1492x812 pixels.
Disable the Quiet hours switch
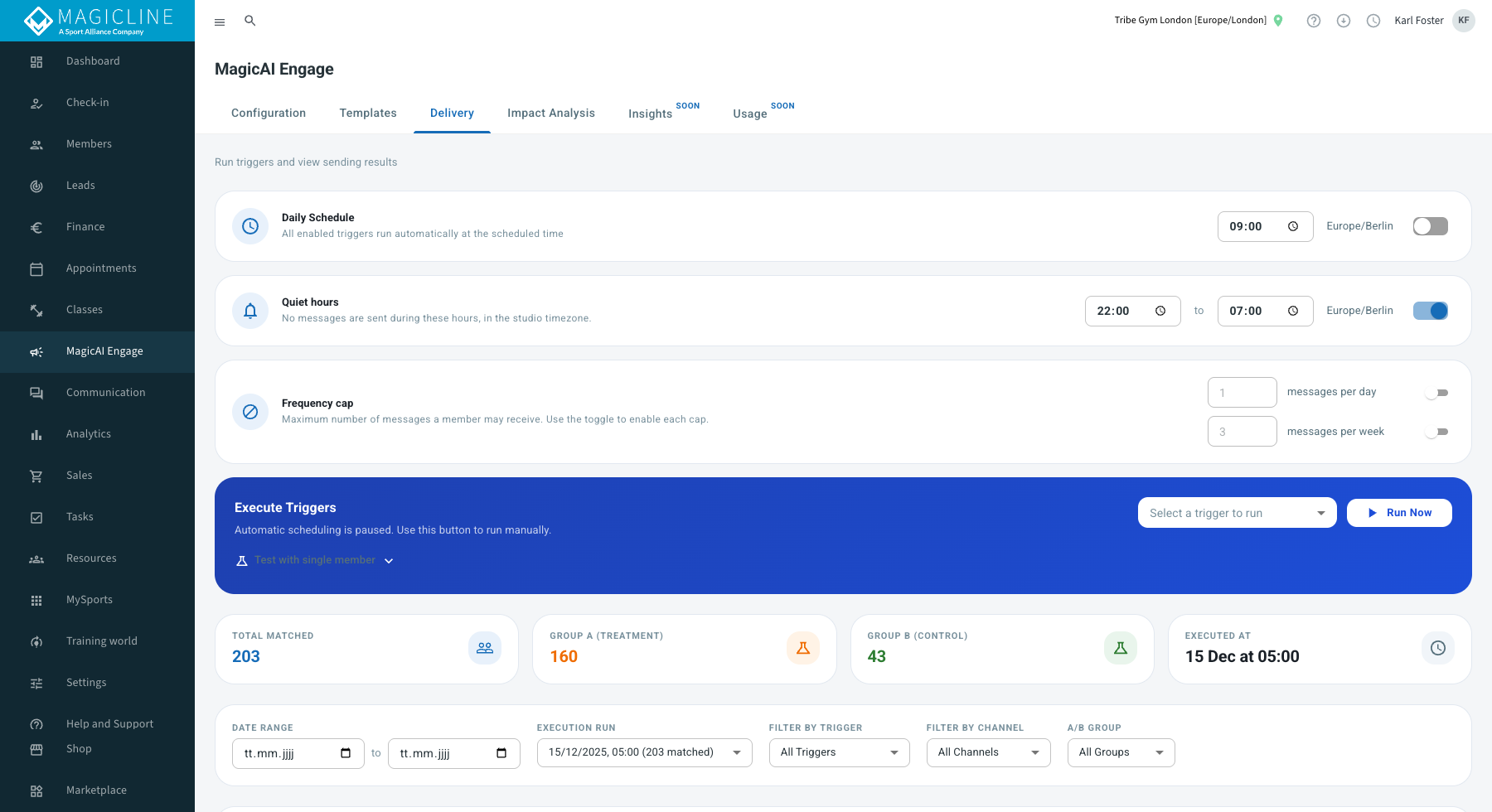(1431, 311)
